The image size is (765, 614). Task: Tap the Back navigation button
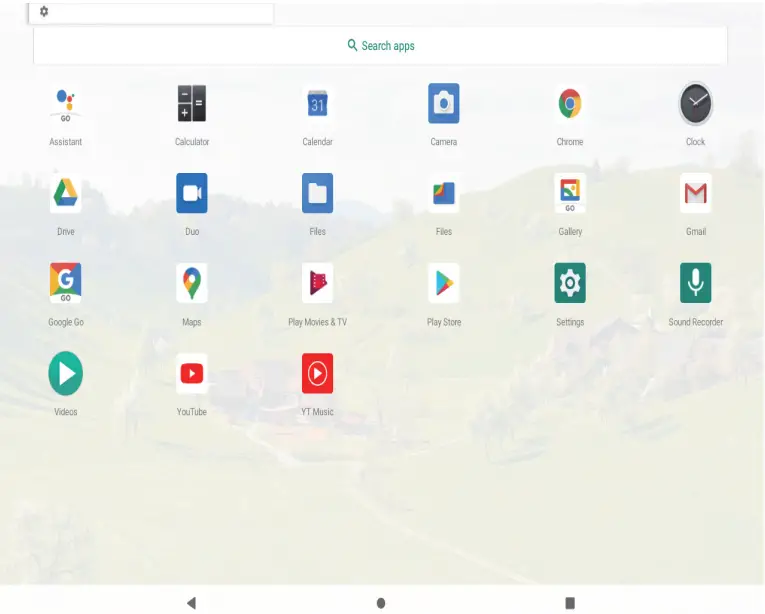click(x=191, y=603)
